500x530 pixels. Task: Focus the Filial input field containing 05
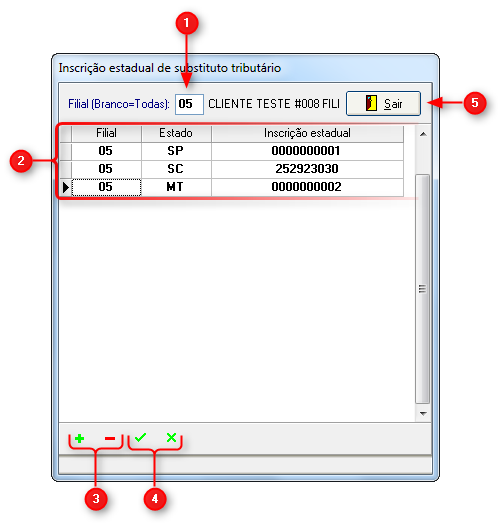[x=189, y=104]
